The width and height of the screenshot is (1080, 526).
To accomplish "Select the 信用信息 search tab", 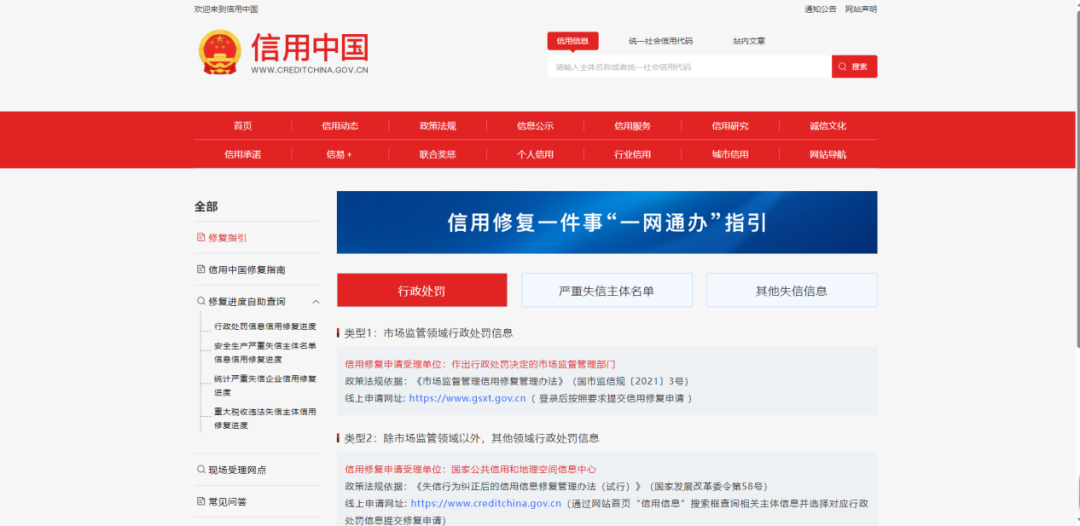I will click(x=573, y=41).
